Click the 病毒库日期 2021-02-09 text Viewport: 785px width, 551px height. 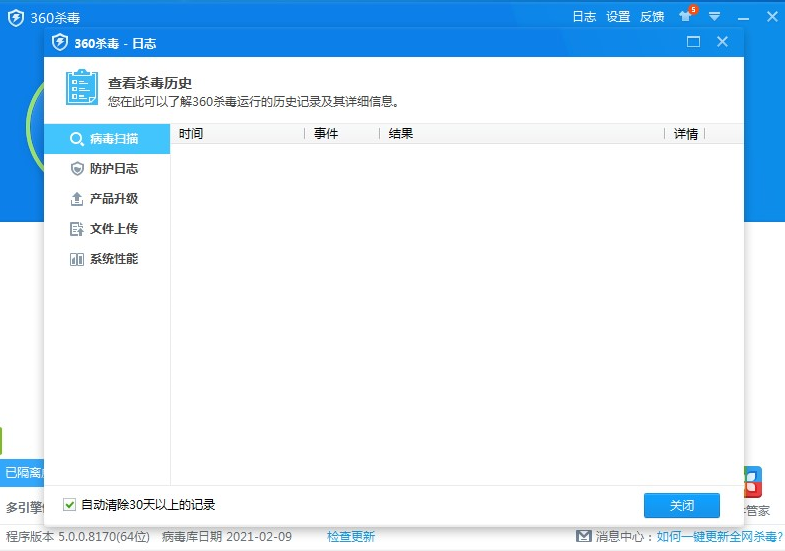tap(227, 537)
